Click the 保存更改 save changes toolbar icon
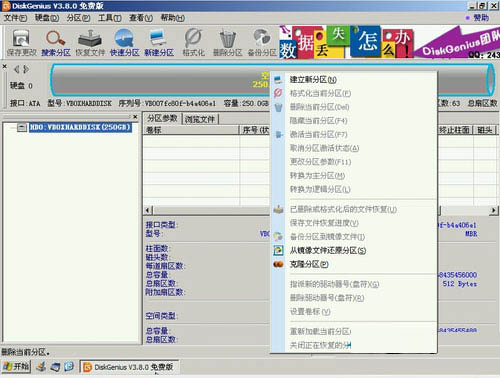Screen dimensions: 500x378 point(21,42)
